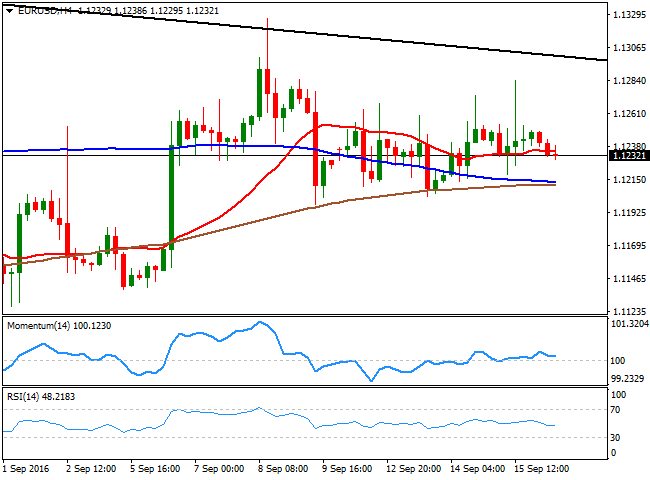
Task: Select the 1.11925 price axis value
Action: pyautogui.click(x=629, y=213)
